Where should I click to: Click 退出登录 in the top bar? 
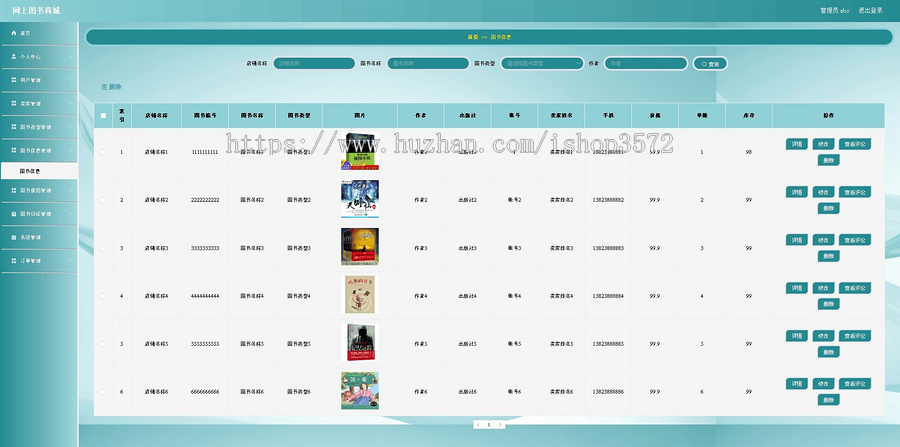pyautogui.click(x=870, y=10)
